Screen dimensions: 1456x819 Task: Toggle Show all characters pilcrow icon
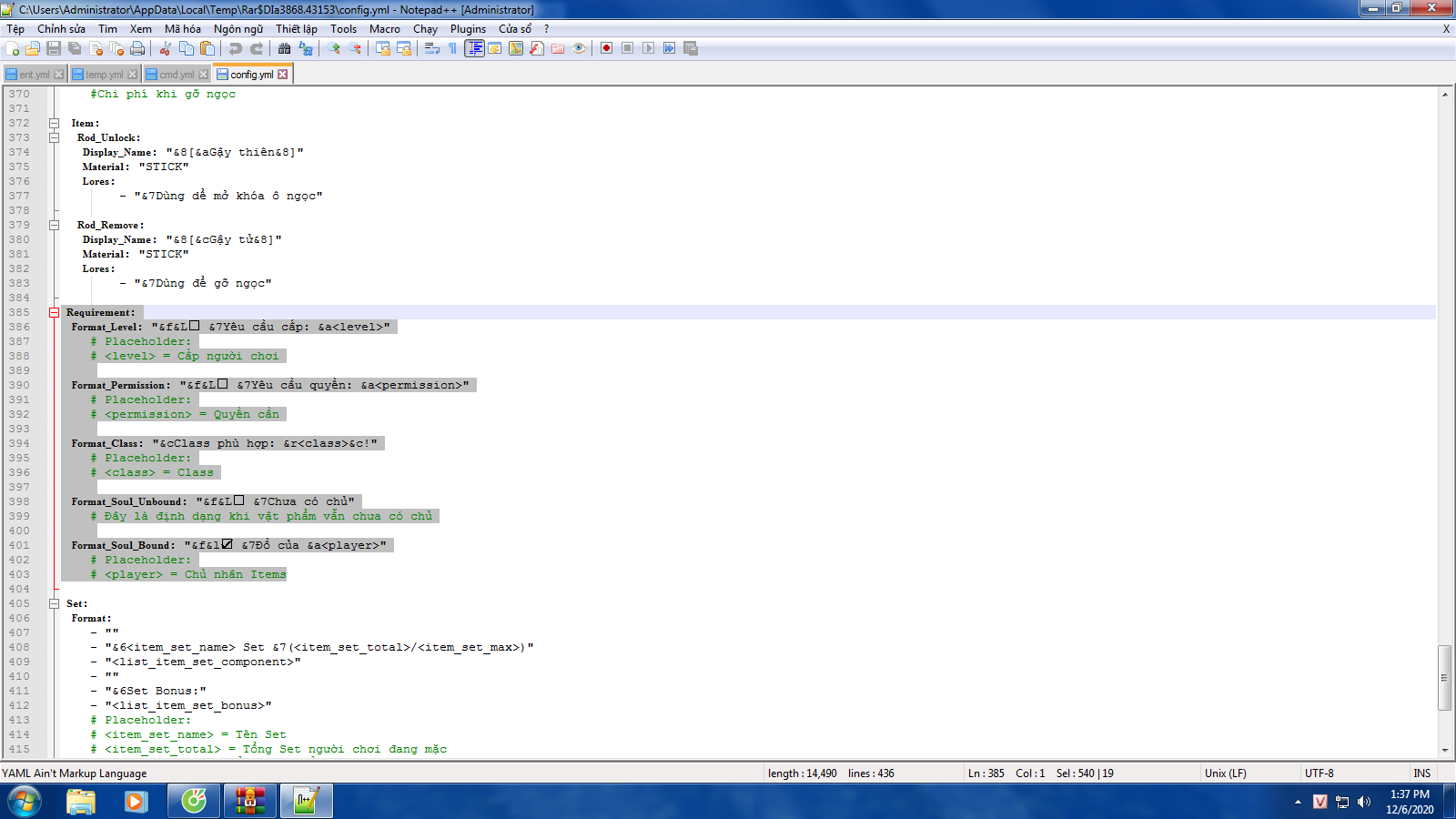453,48
